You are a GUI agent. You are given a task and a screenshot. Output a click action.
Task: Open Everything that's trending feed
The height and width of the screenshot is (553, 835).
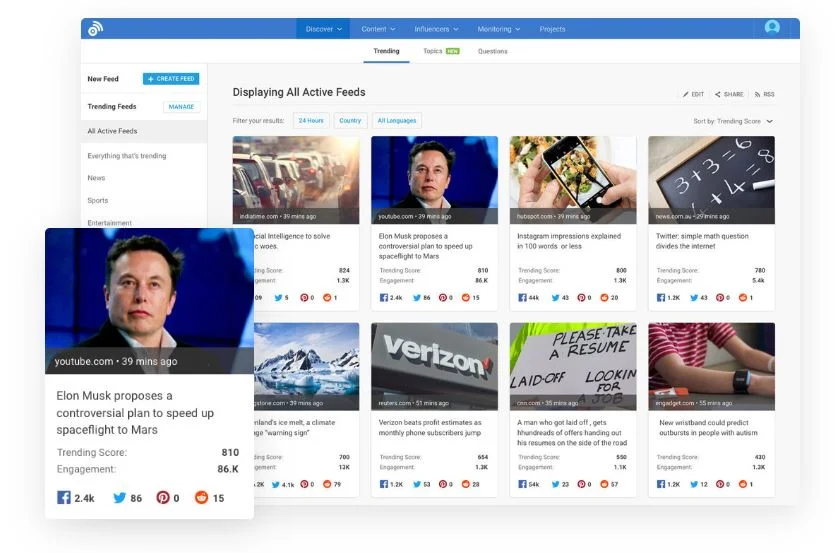127,156
